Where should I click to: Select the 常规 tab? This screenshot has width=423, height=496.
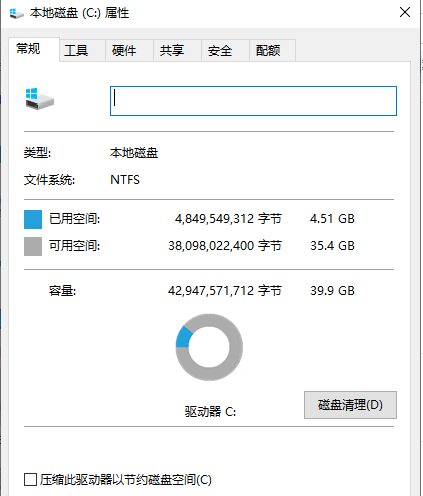(x=34, y=49)
